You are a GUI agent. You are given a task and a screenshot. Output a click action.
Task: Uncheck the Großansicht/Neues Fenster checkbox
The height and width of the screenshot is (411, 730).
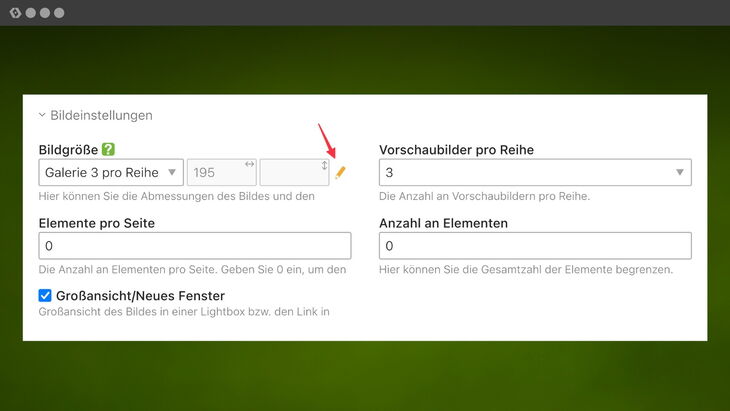(45, 296)
